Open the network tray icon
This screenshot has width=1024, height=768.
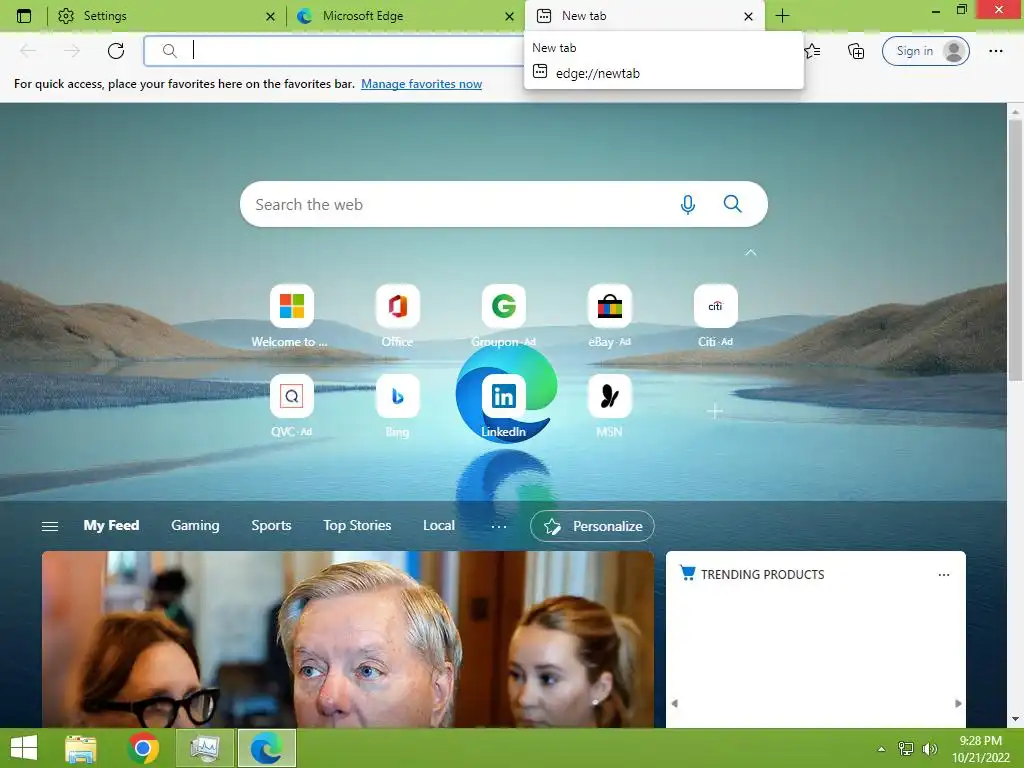[x=906, y=748]
